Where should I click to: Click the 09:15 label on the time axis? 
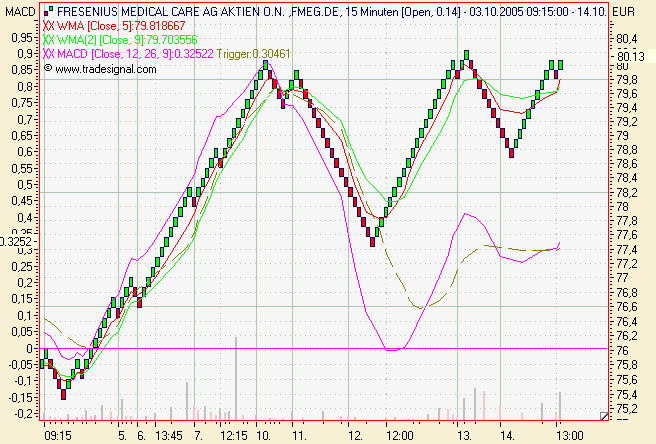58,436
